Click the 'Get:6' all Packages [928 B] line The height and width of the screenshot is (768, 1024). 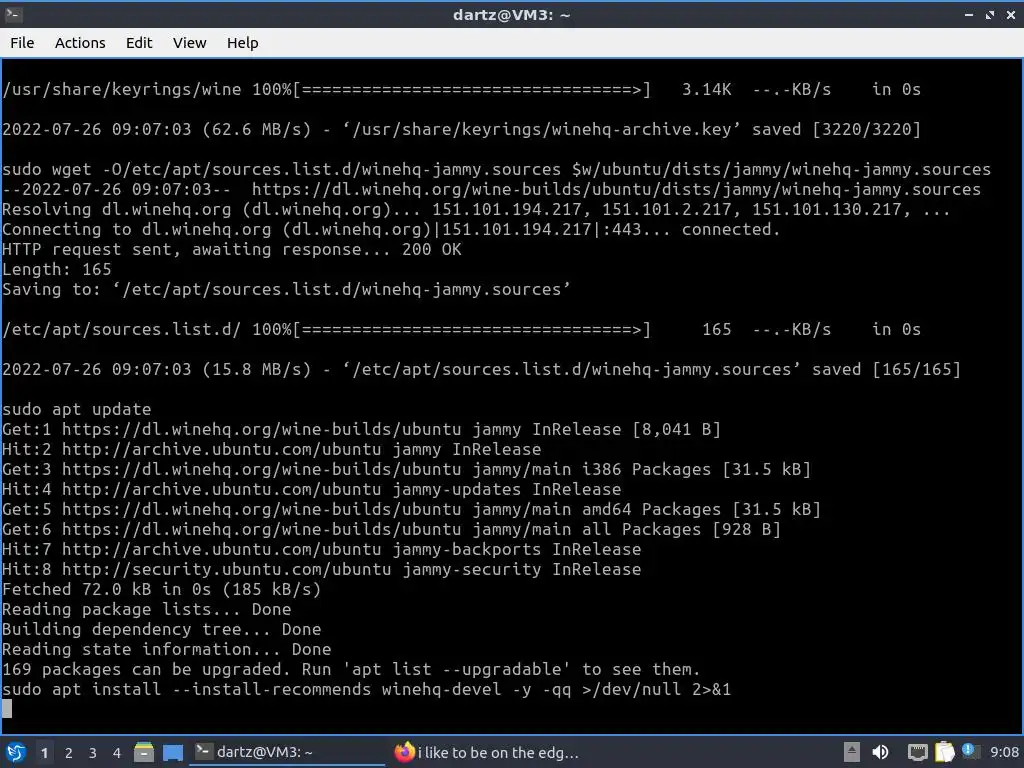(x=391, y=530)
